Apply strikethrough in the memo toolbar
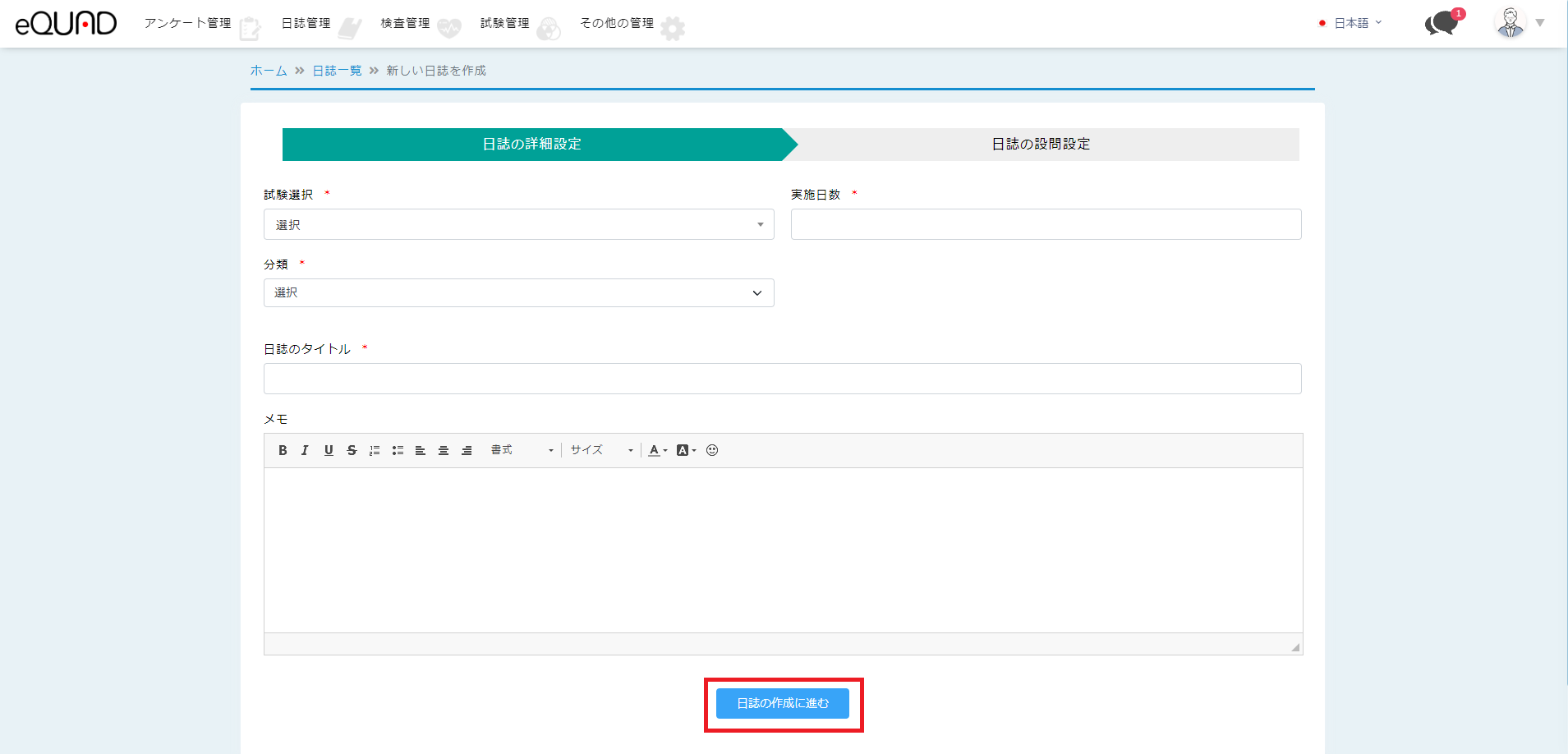 (352, 450)
